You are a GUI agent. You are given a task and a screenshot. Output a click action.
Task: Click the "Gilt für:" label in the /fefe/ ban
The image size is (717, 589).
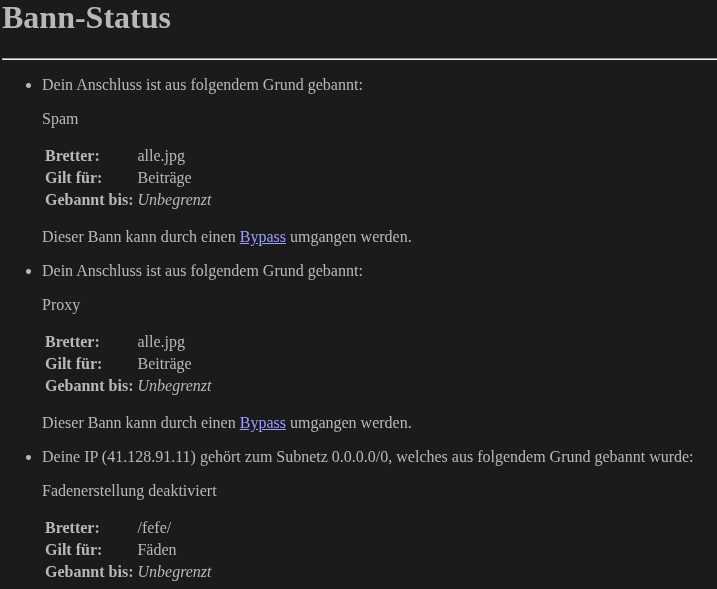pyautogui.click(x=73, y=550)
